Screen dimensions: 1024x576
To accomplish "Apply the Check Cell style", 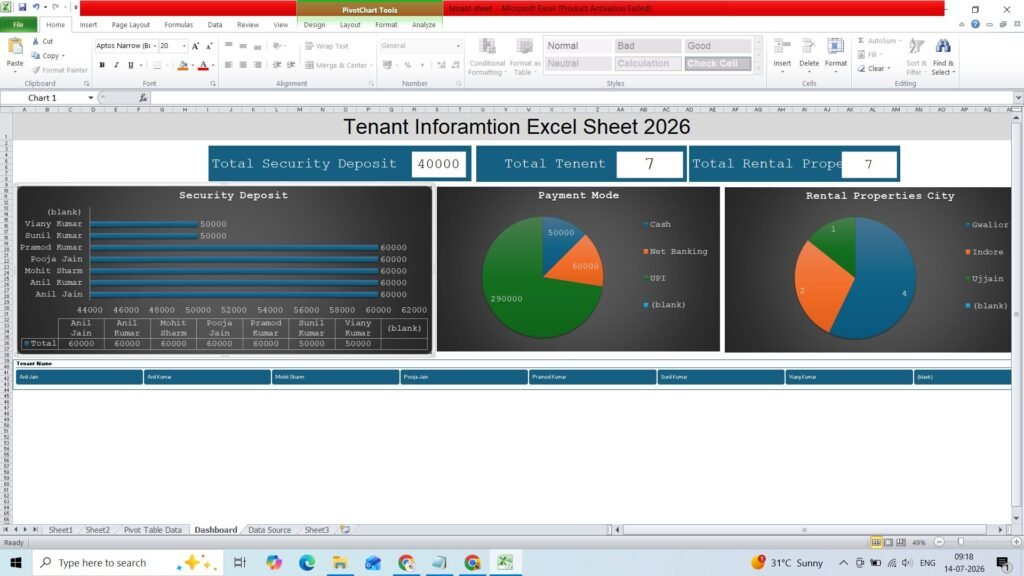I will click(x=717, y=63).
